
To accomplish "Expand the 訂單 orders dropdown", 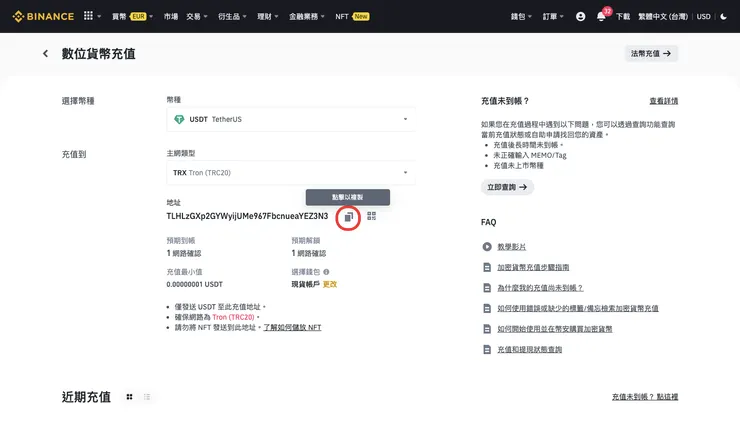I will coord(553,17).
